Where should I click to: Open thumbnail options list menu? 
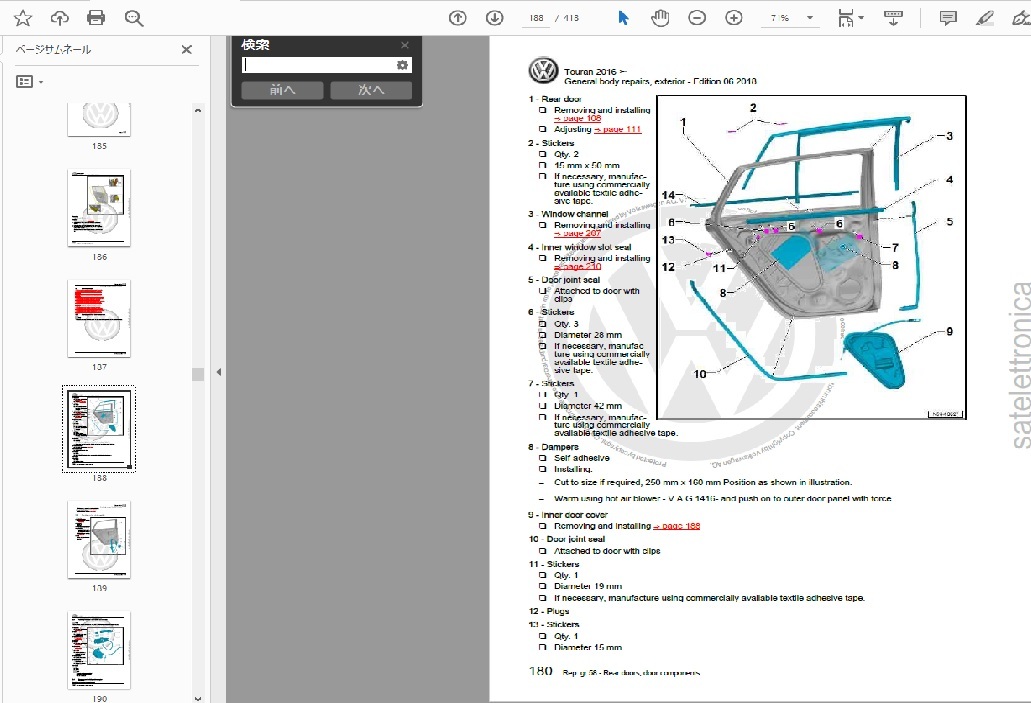pos(29,82)
